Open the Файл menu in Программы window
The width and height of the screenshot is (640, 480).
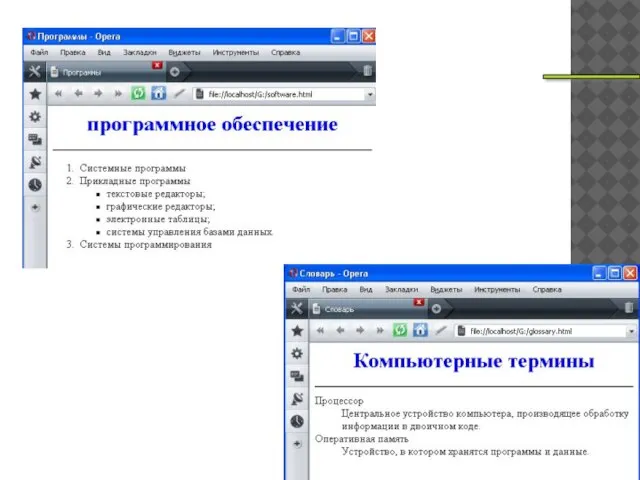39,51
